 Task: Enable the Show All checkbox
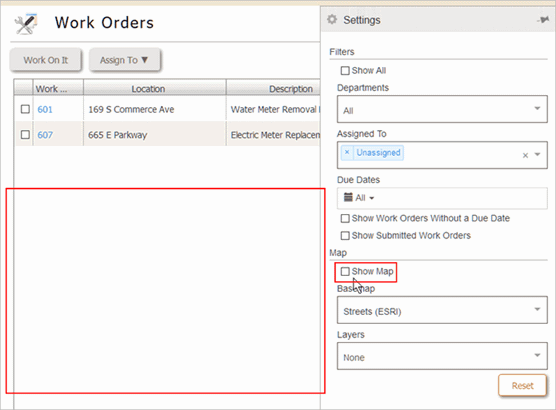[x=345, y=71]
